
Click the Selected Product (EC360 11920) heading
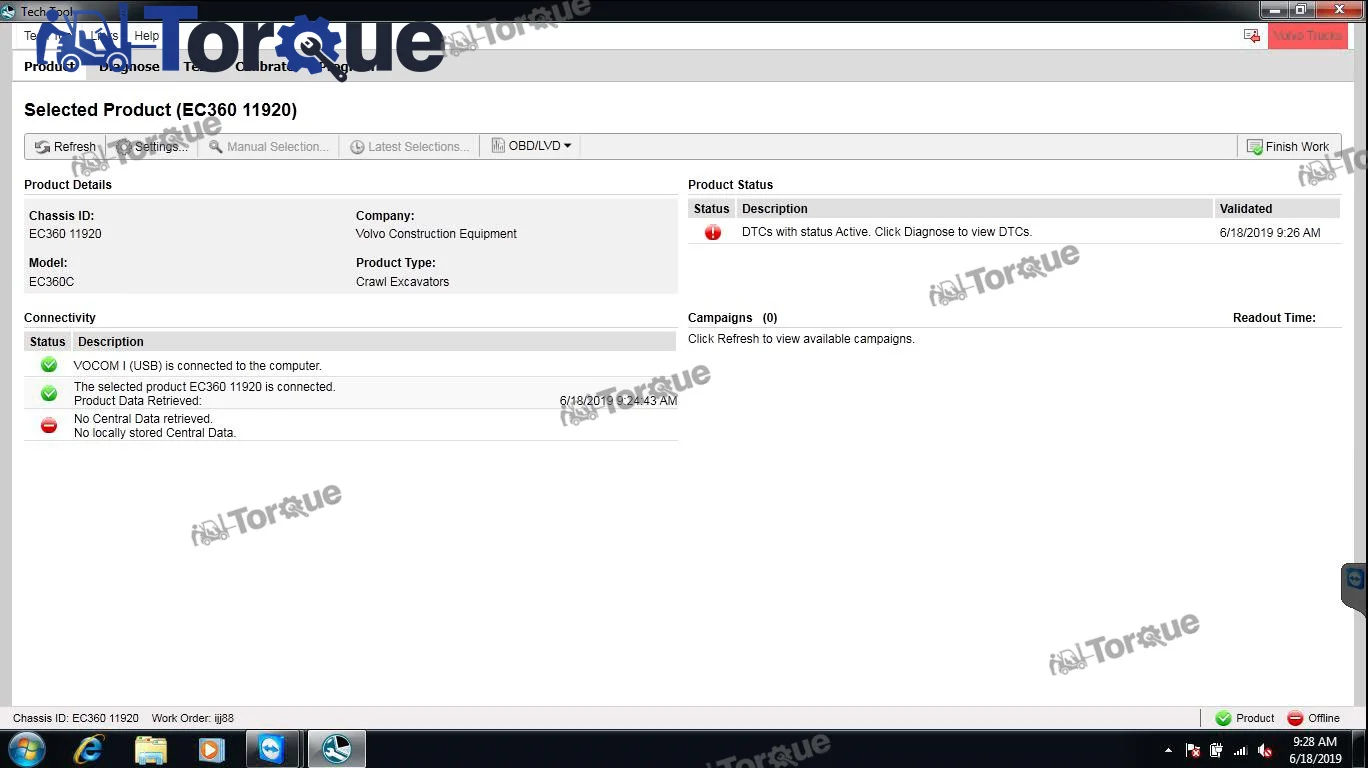[160, 110]
